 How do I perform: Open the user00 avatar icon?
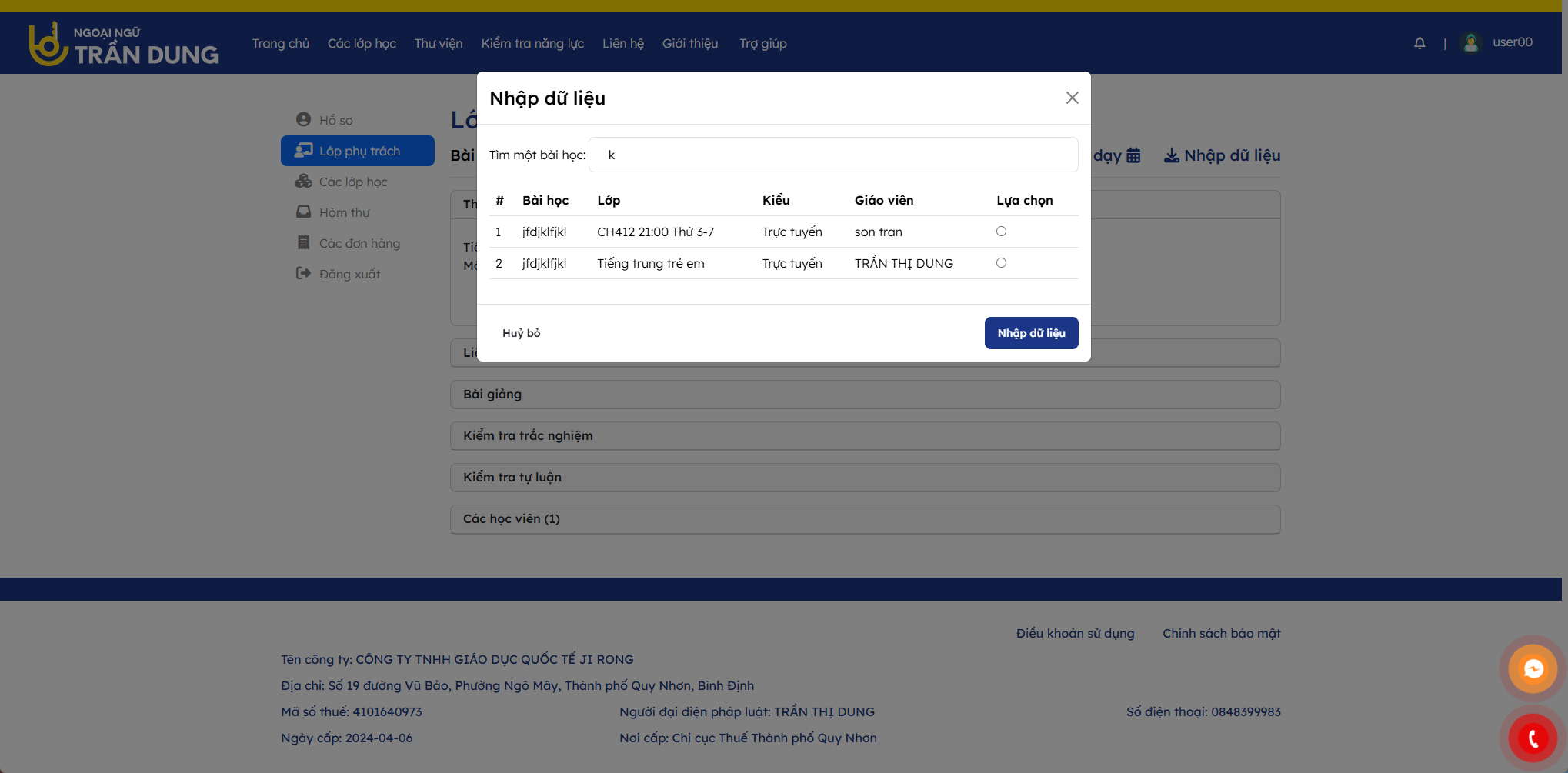pyautogui.click(x=1471, y=43)
